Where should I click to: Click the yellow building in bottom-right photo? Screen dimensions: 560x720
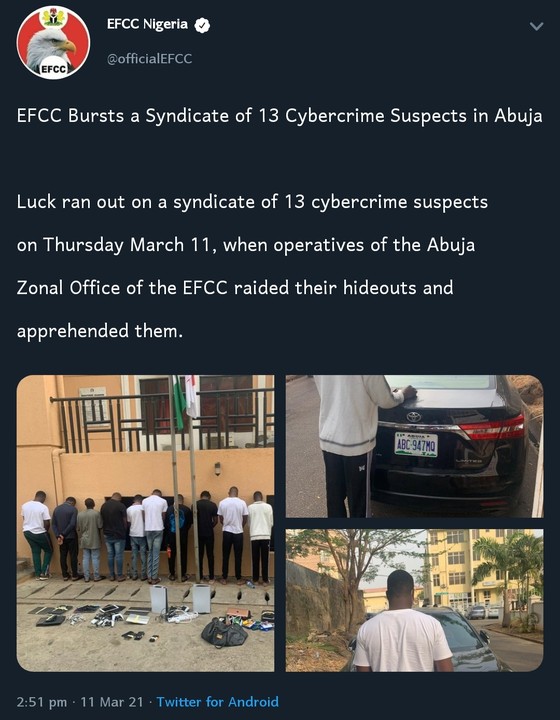pos(459,568)
